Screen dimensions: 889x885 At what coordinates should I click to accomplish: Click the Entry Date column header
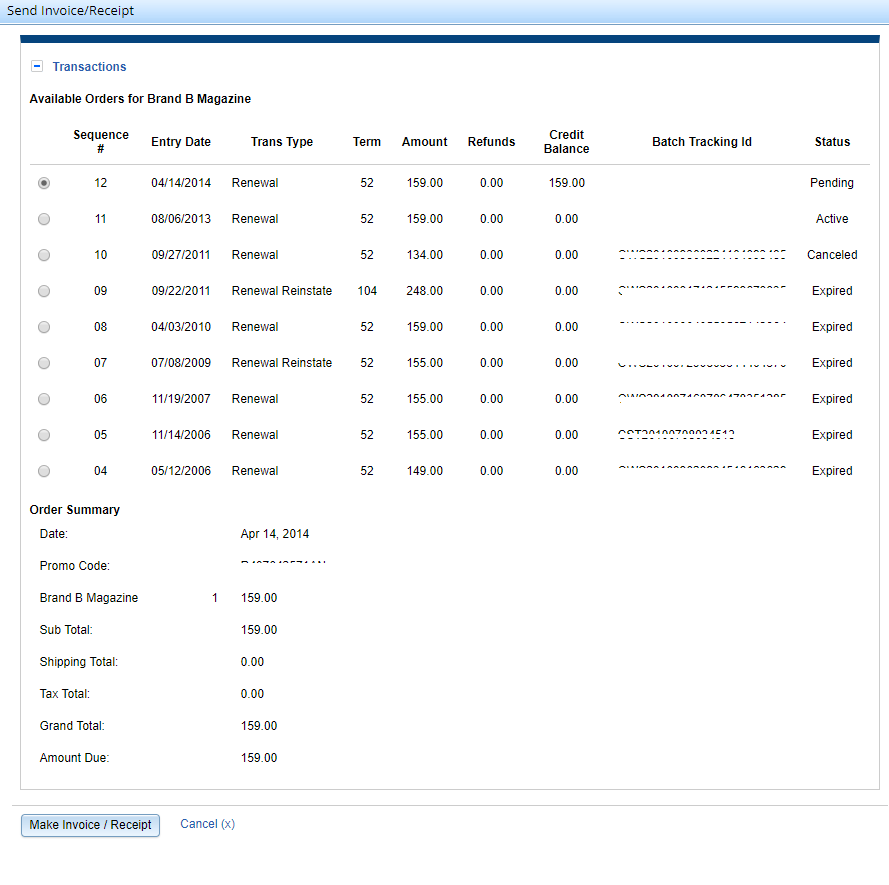pos(181,142)
